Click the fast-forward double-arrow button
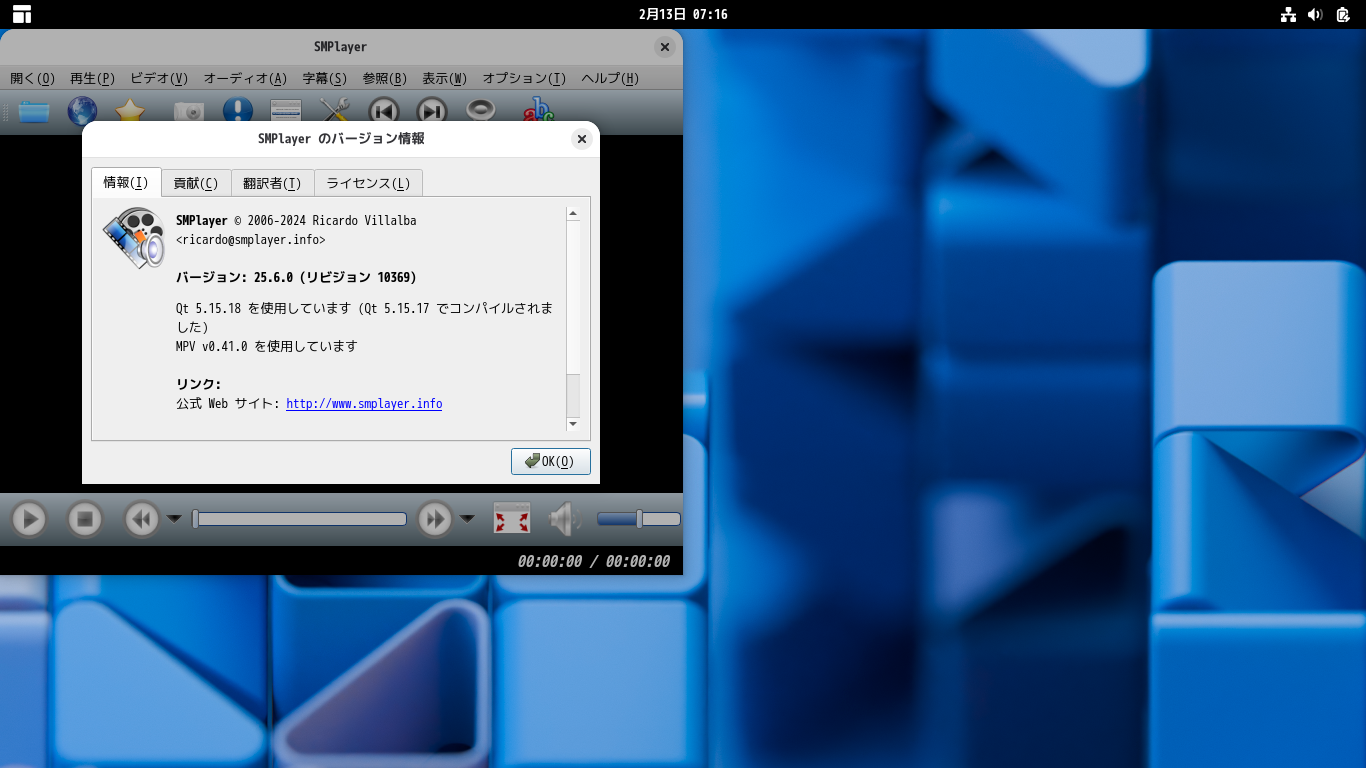The image size is (1366, 768). [435, 519]
